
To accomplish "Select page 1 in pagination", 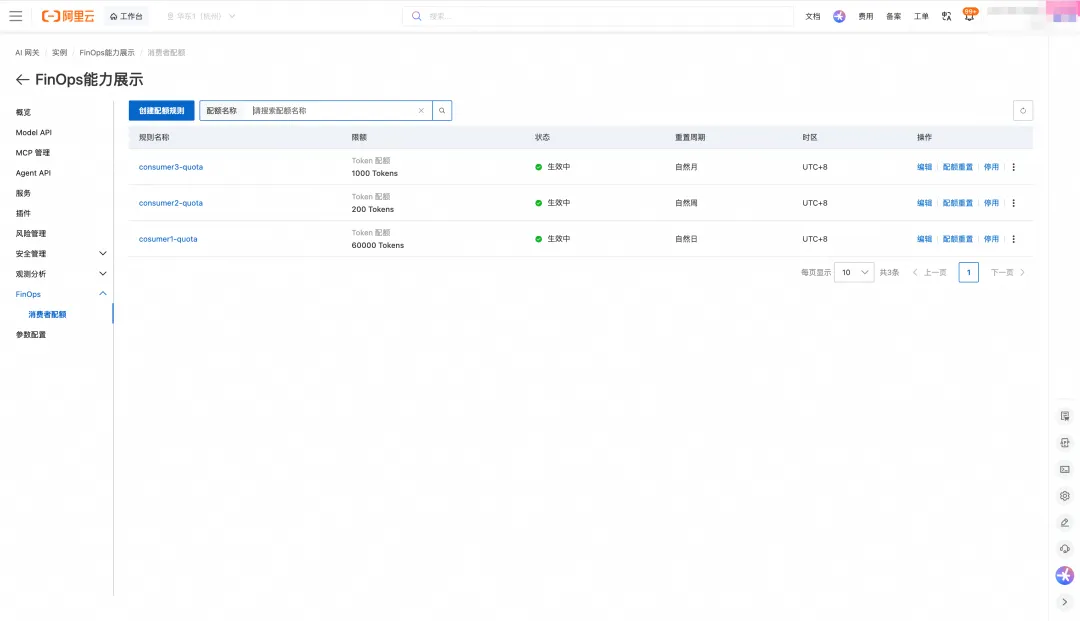I will point(968,273).
